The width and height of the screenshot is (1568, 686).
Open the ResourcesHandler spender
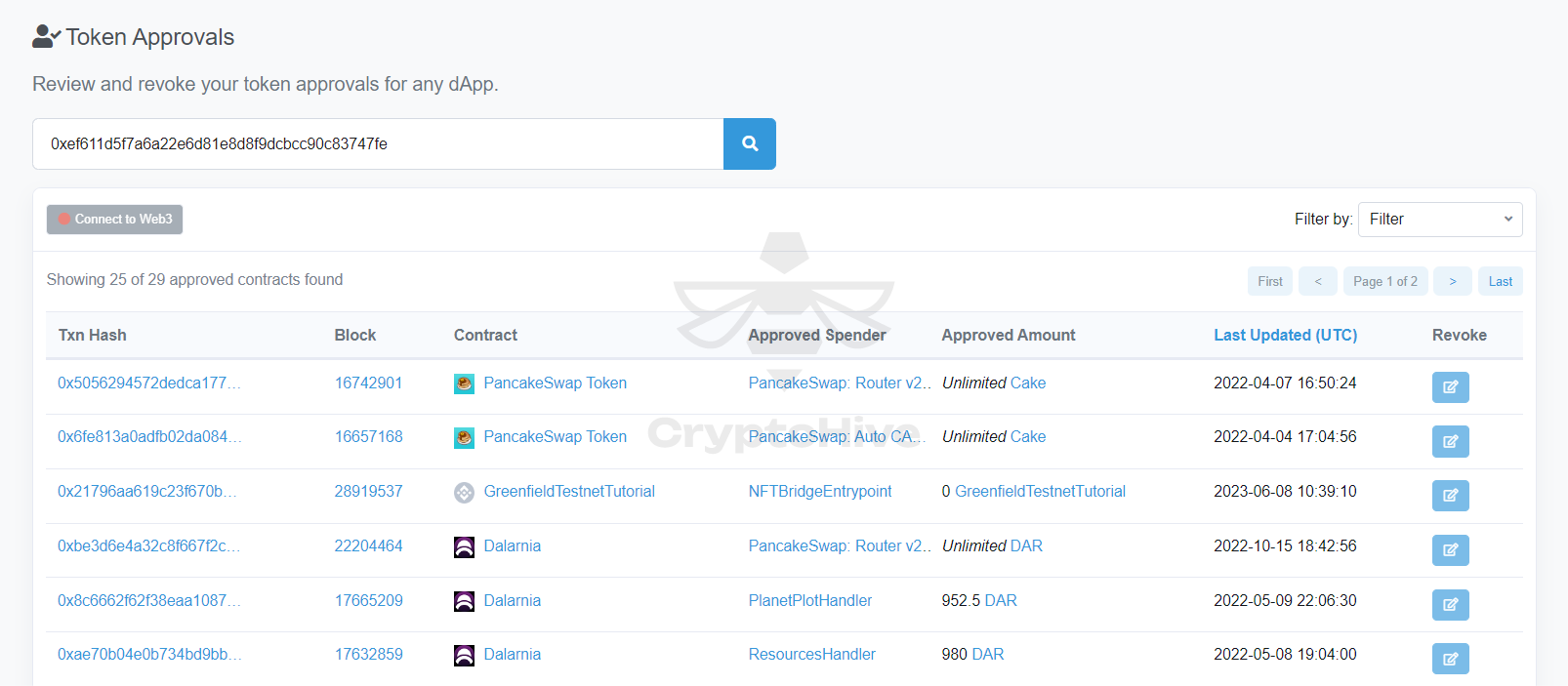point(812,654)
